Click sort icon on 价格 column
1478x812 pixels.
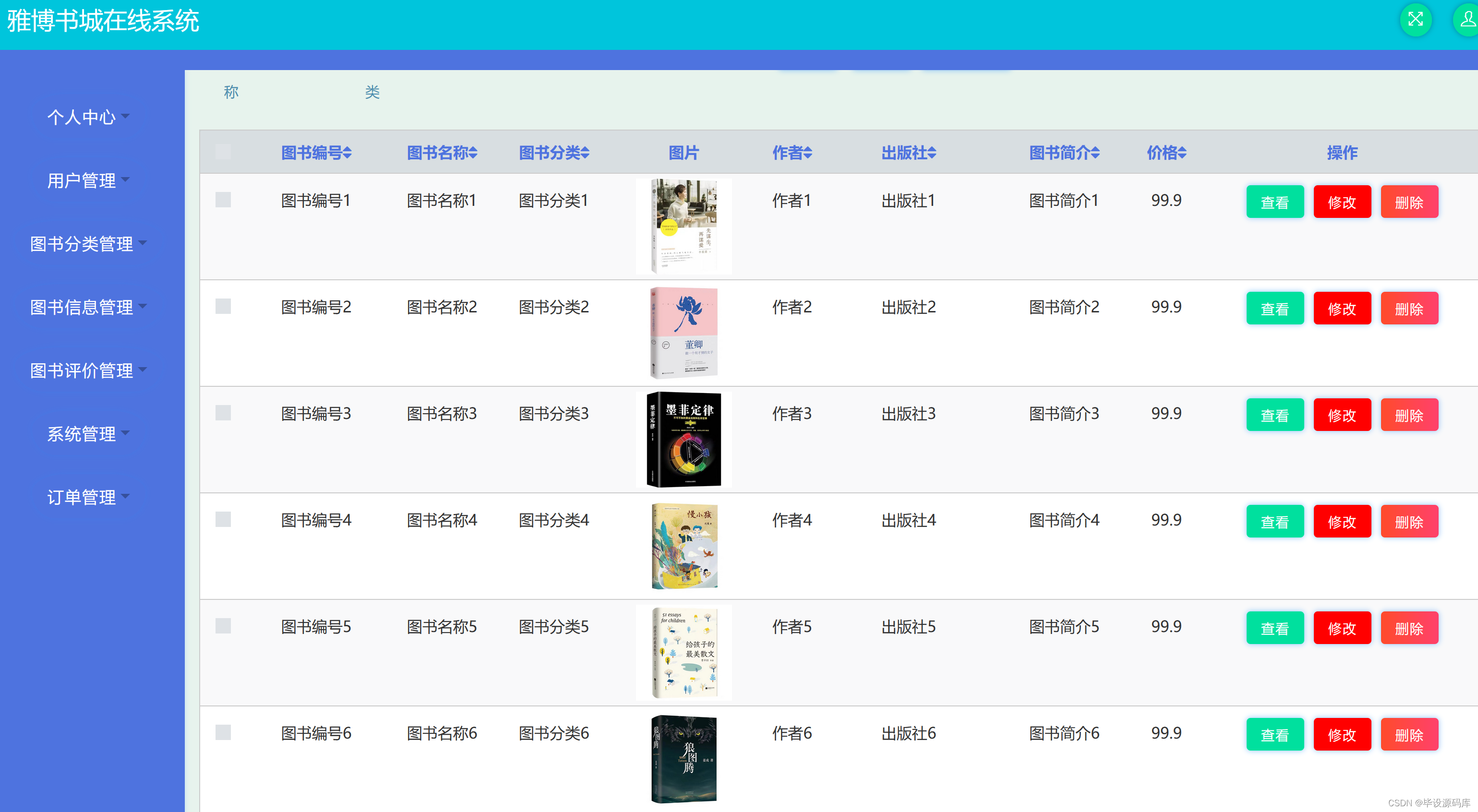coord(1184,153)
